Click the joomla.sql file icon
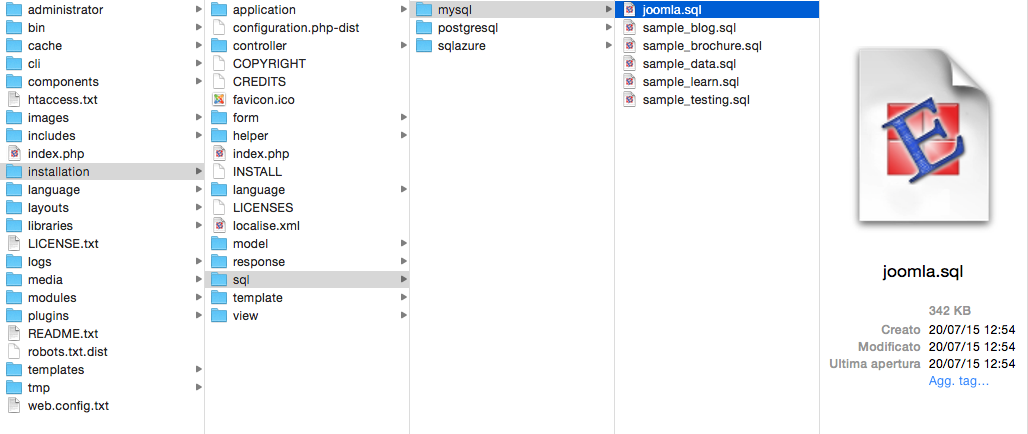This screenshot has width=1028, height=434. (629, 10)
